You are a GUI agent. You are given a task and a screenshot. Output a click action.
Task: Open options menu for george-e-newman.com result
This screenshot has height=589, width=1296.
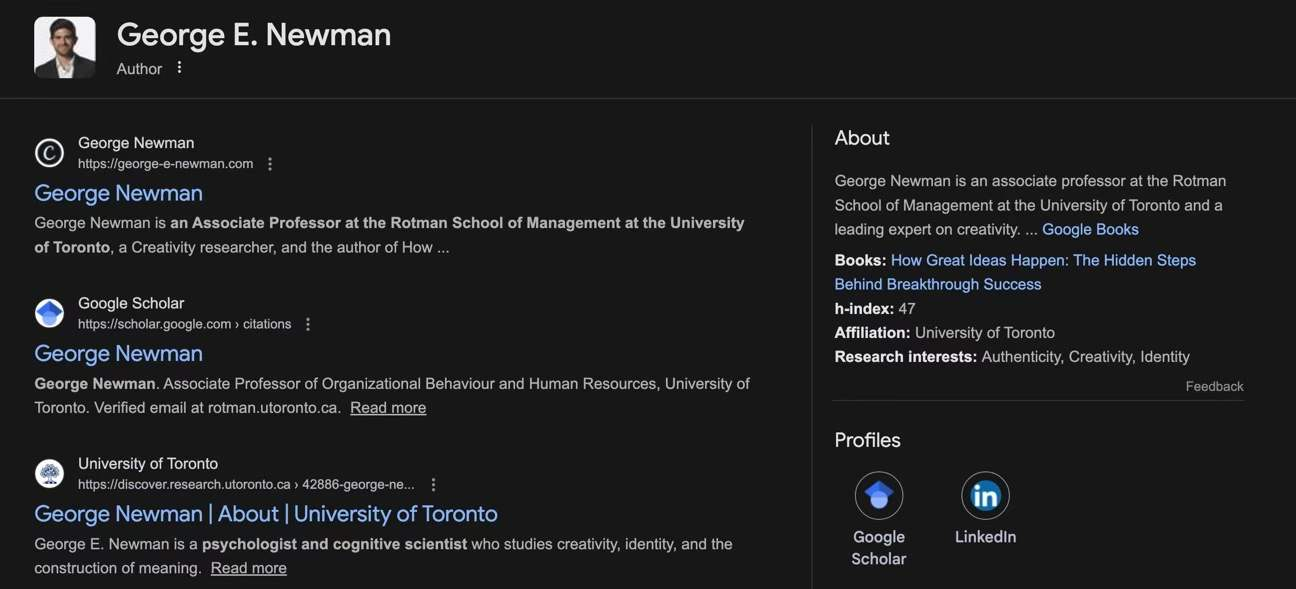coord(270,164)
